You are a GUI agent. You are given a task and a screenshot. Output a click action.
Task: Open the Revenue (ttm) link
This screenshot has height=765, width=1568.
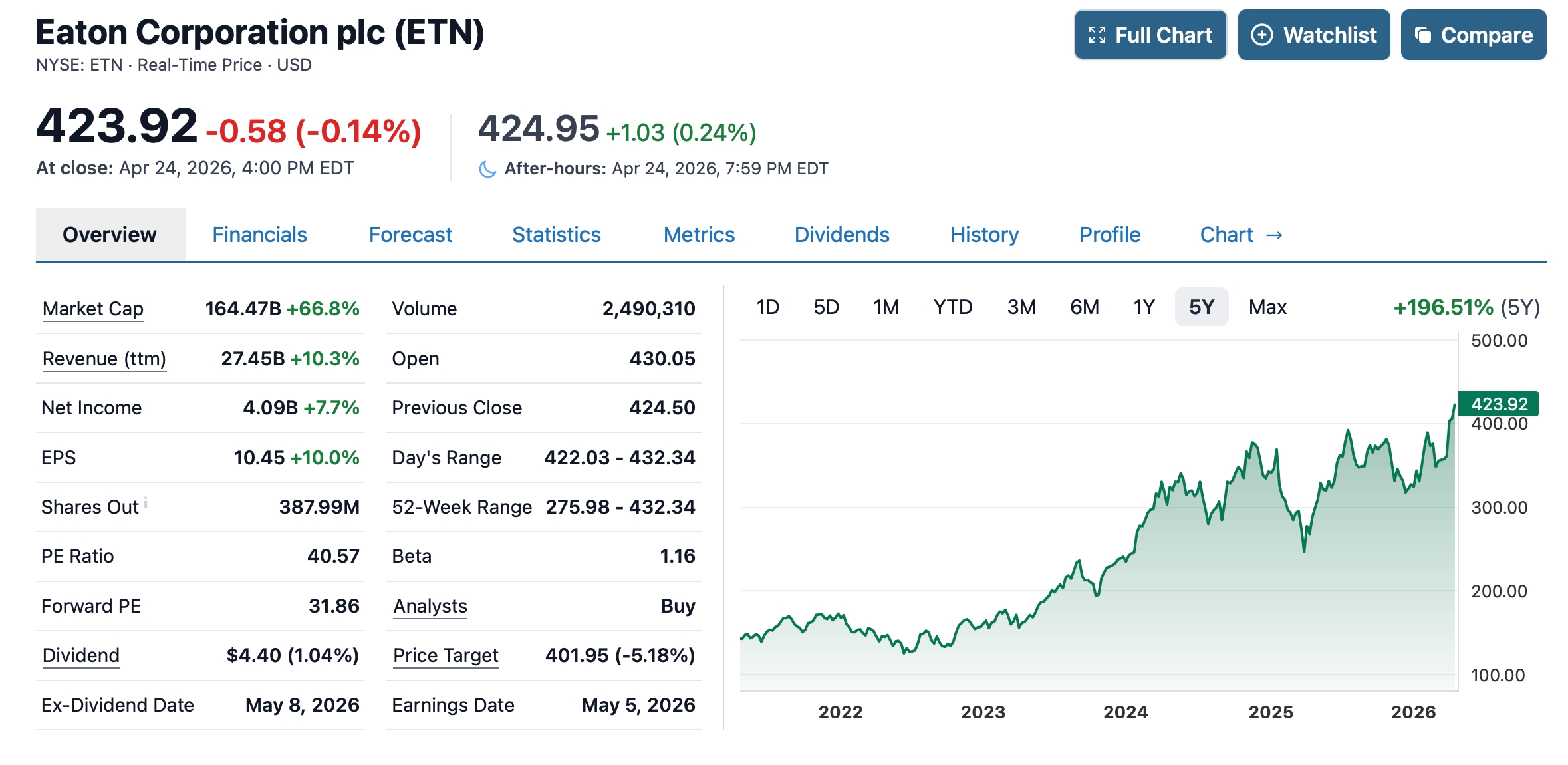click(x=104, y=359)
